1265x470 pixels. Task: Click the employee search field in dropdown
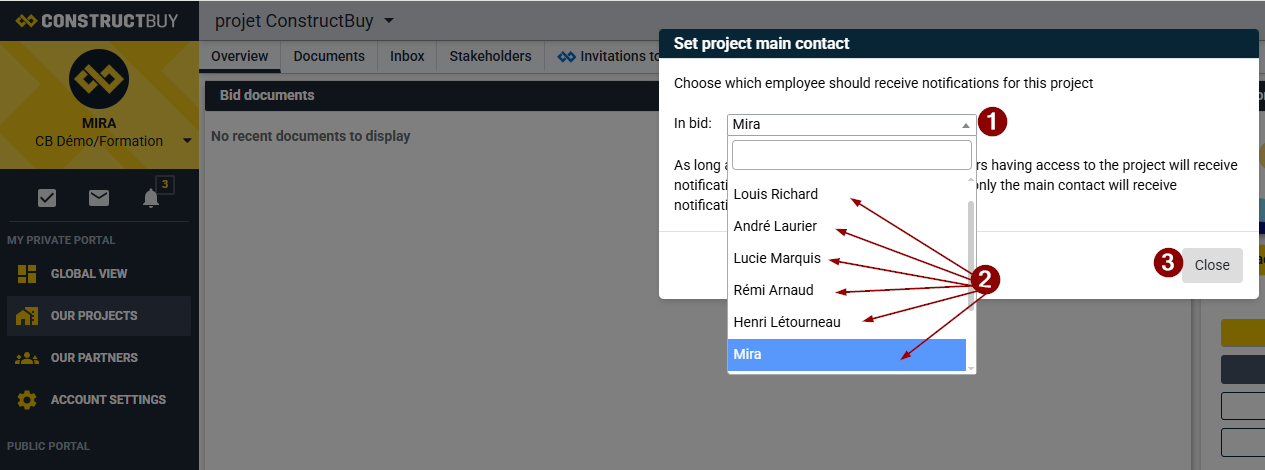(852, 155)
